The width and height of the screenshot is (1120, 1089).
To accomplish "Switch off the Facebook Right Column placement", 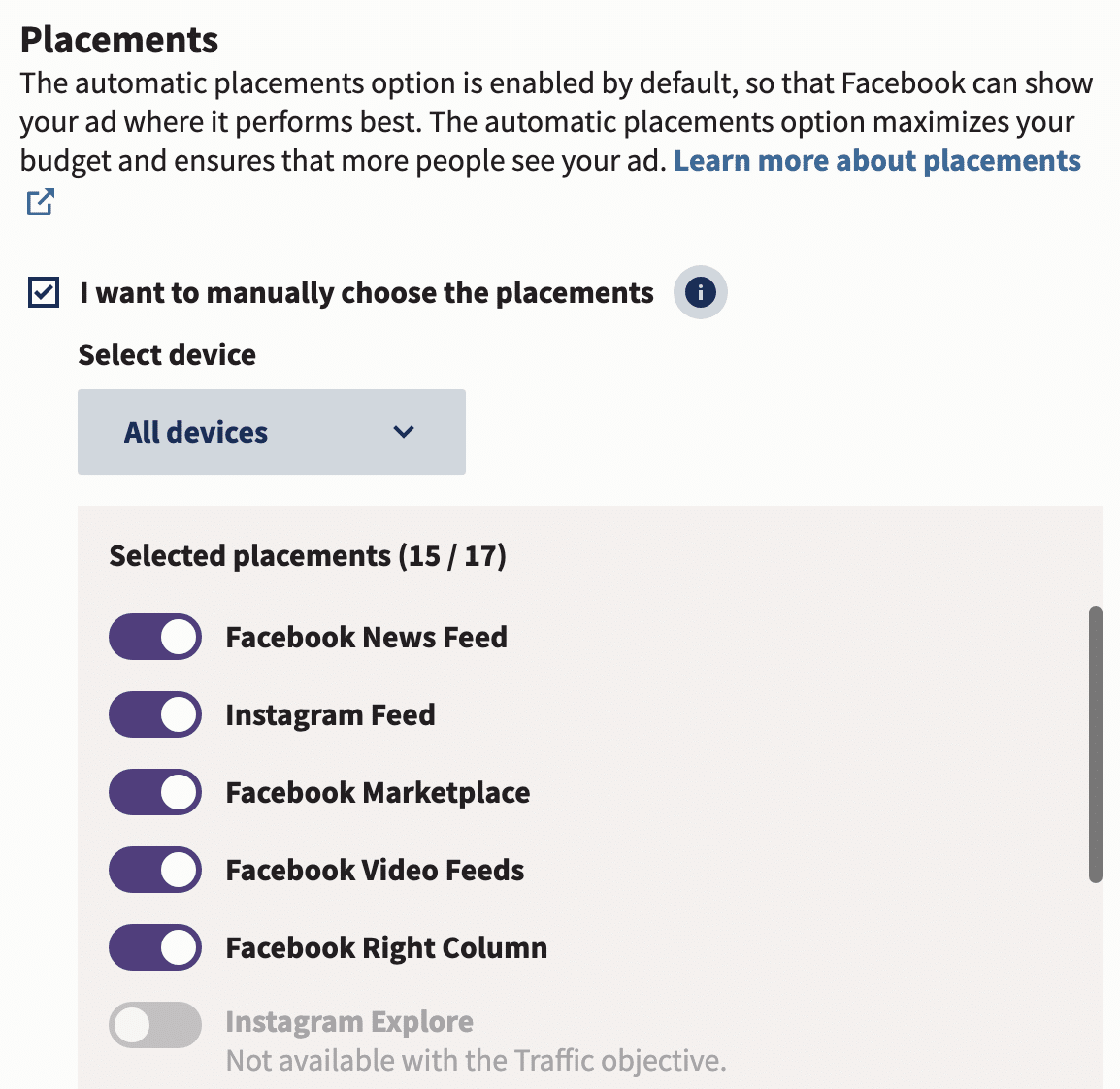I will 154,947.
